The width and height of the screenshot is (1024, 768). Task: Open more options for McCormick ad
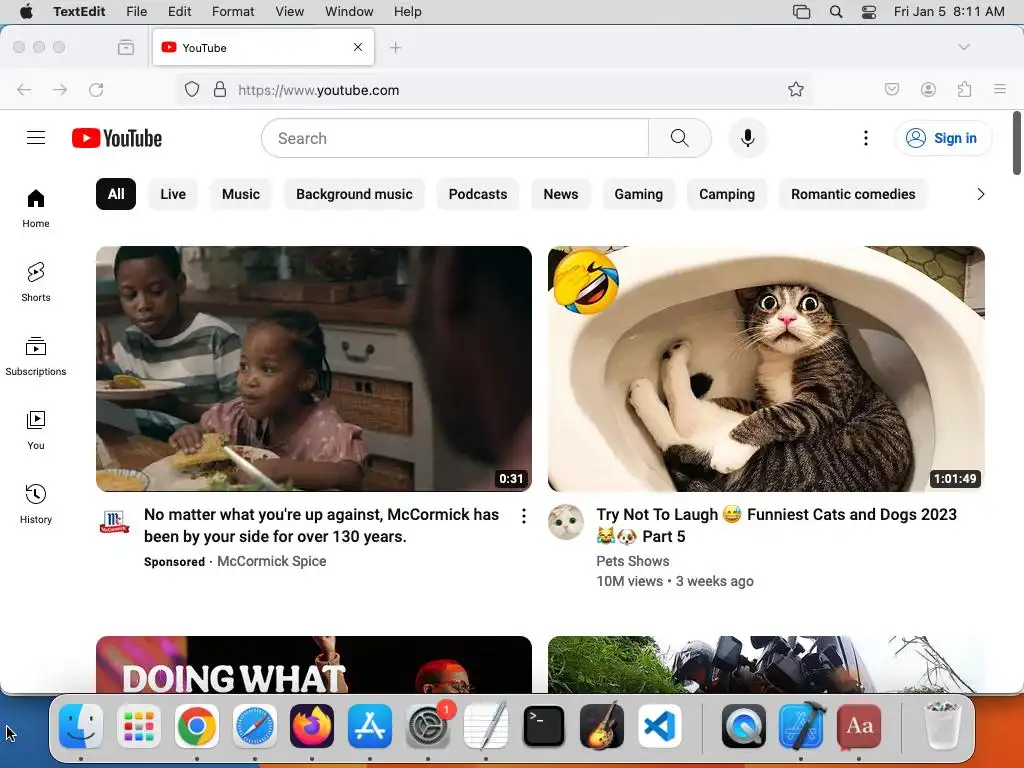(524, 517)
